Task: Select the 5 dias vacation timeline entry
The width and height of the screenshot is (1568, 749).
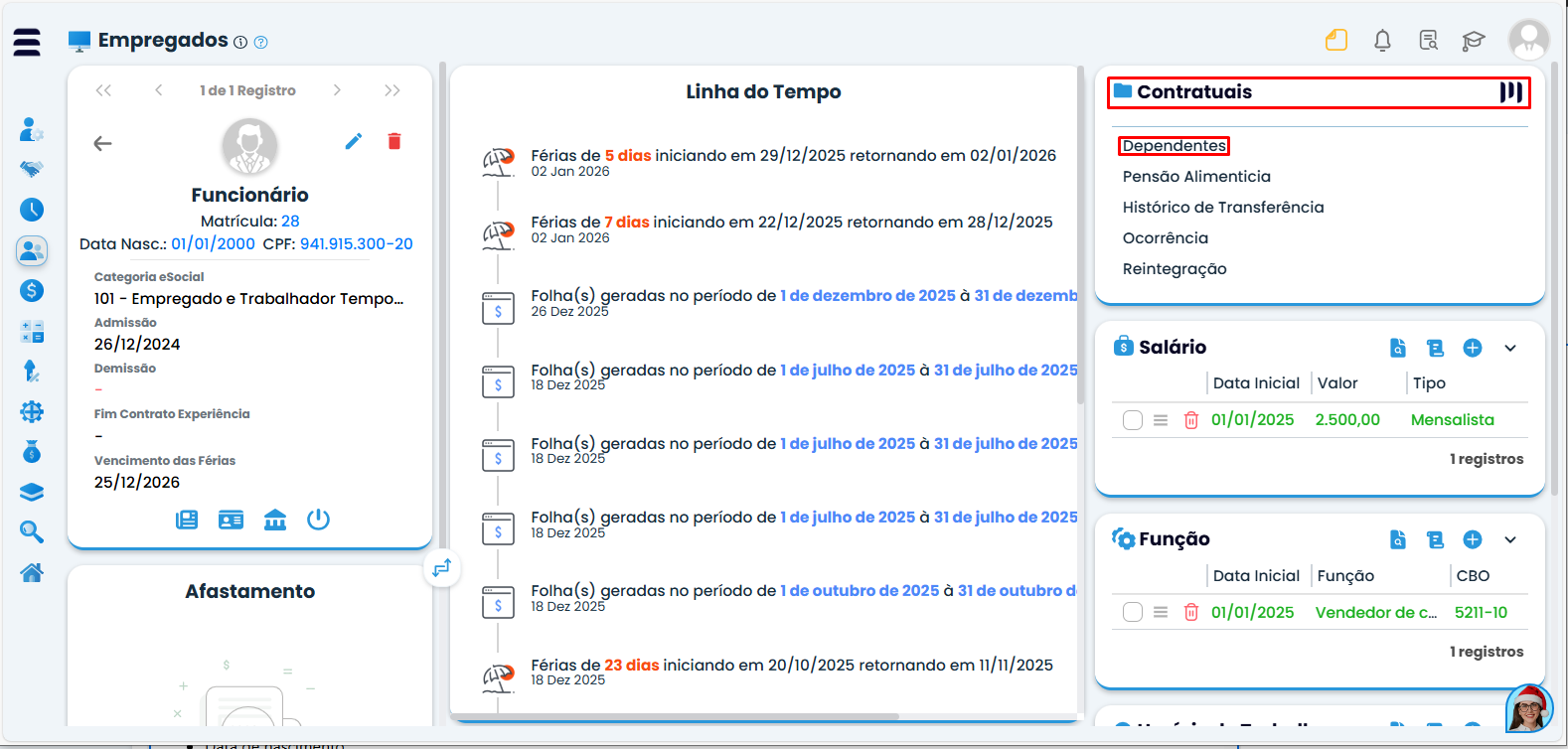Action: pyautogui.click(x=793, y=162)
